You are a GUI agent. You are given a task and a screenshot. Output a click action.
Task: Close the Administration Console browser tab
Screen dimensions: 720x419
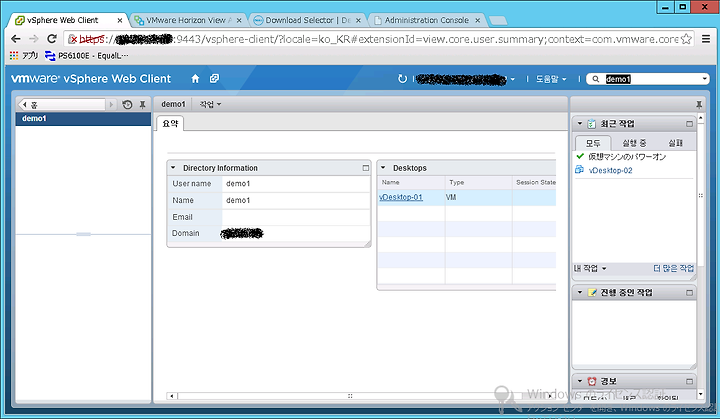[x=478, y=20]
